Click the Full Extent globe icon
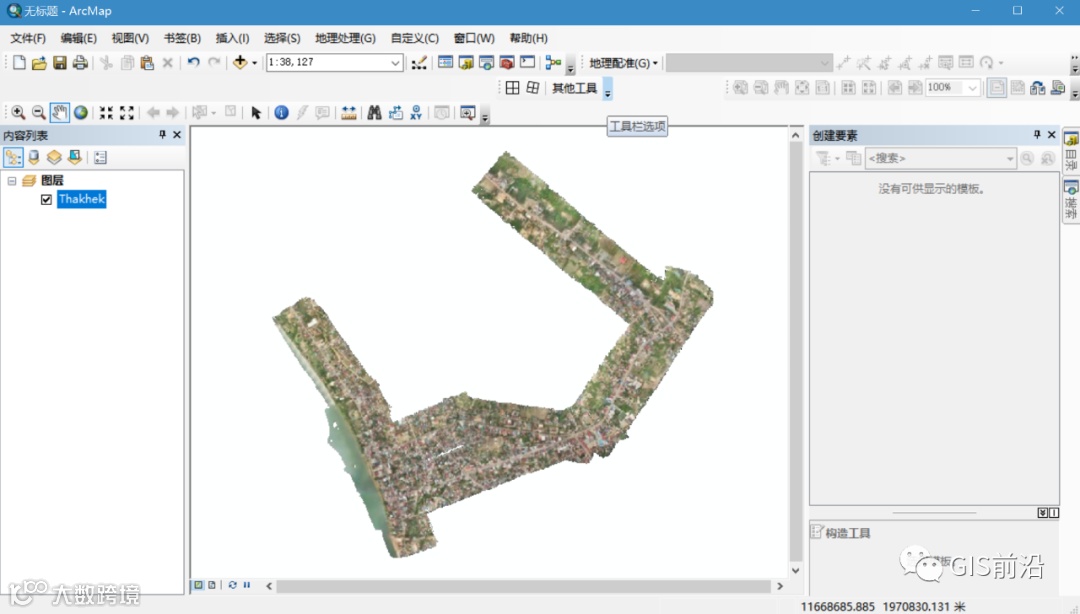Screen dimensions: 1080x614 (x=81, y=113)
